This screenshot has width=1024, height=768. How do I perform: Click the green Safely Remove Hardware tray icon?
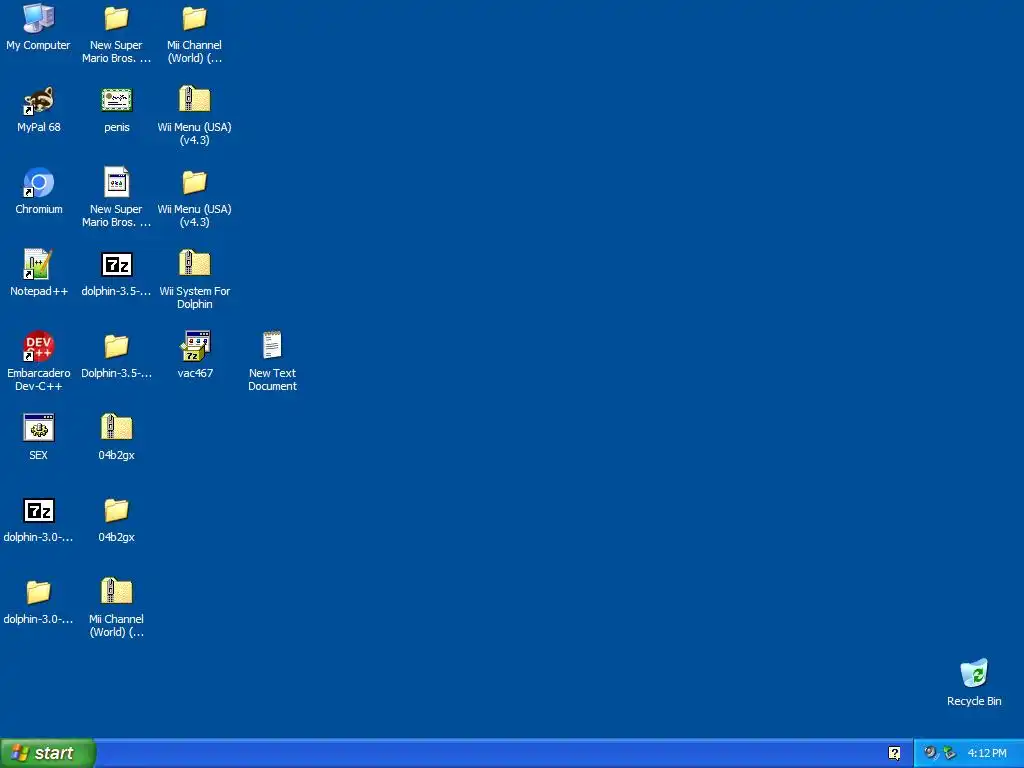tap(949, 753)
